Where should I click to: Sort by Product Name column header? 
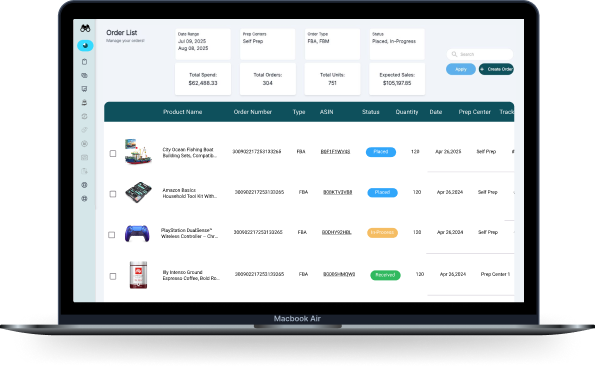[x=183, y=112]
